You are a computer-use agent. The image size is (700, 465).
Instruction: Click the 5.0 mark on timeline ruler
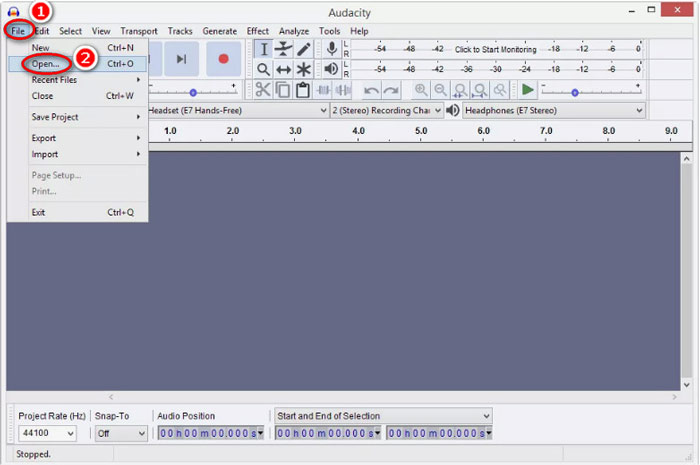(421, 131)
